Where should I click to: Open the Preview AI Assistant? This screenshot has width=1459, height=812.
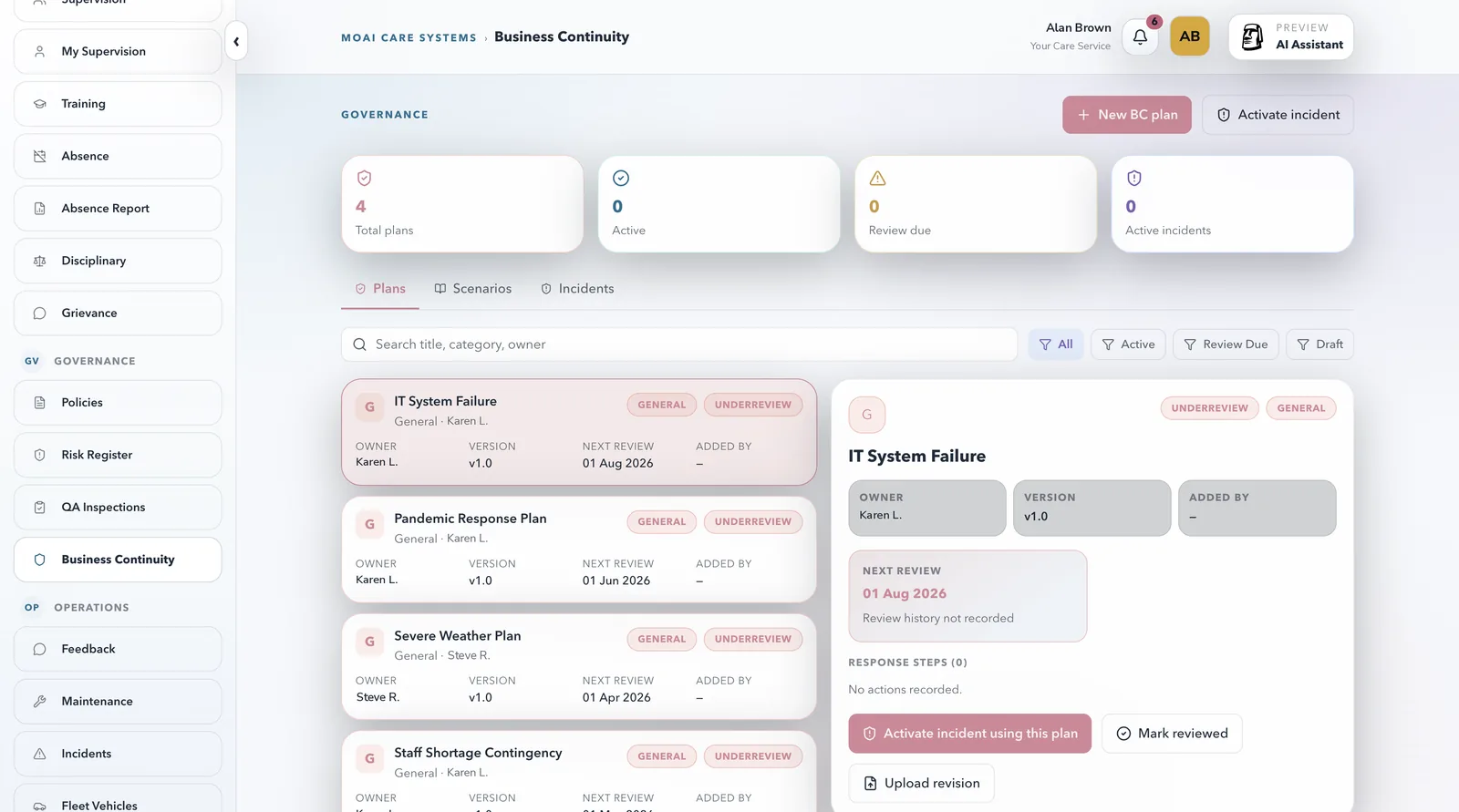pos(1290,36)
